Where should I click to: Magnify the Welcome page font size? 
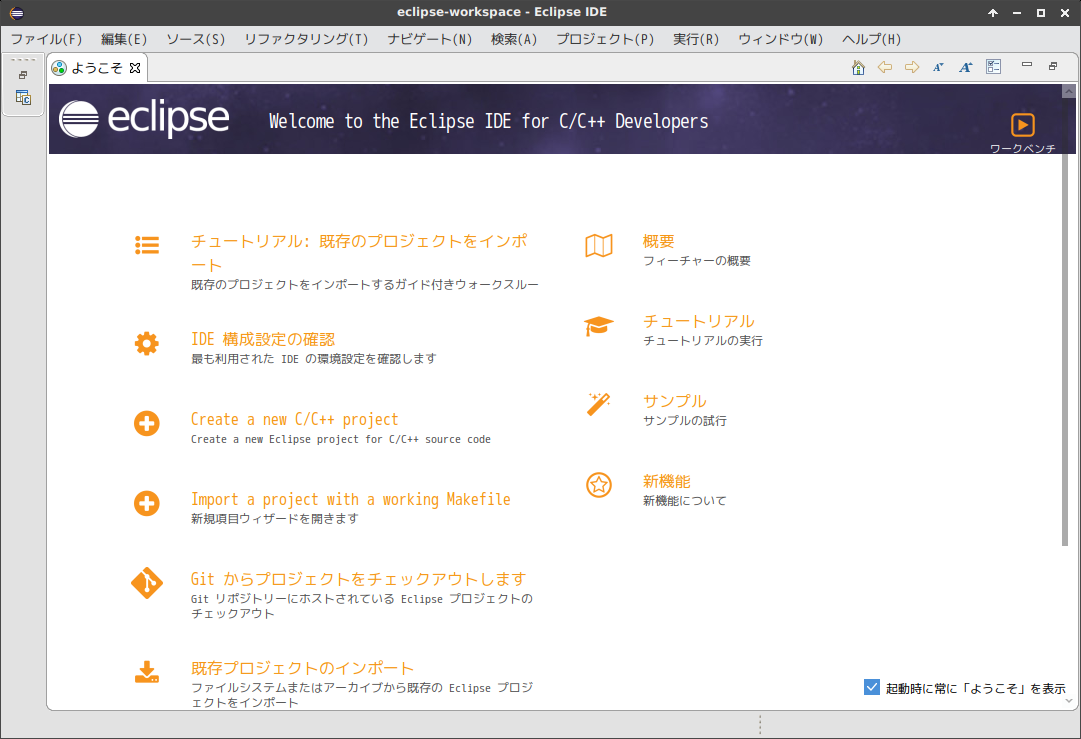966,67
